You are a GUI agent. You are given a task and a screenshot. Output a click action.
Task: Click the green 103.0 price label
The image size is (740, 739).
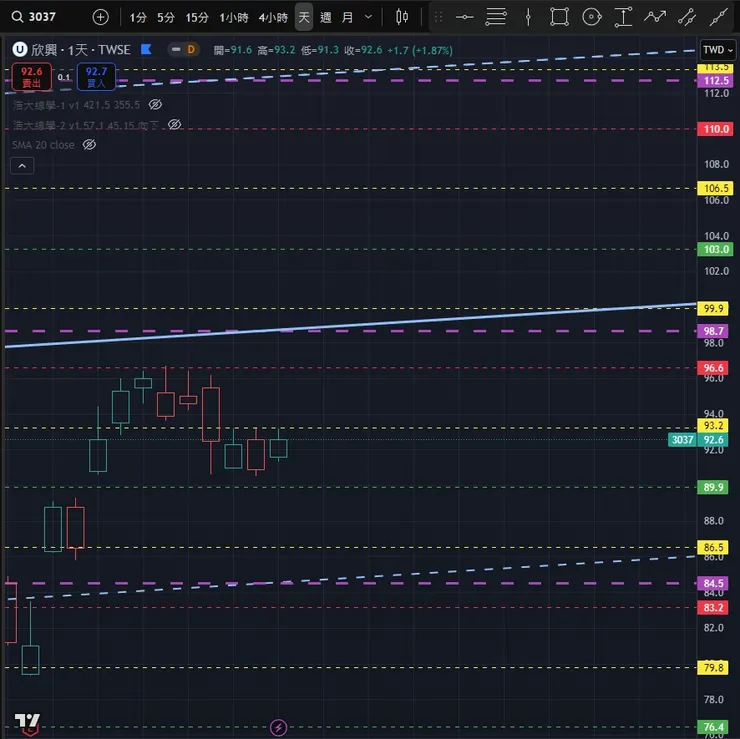pos(715,249)
